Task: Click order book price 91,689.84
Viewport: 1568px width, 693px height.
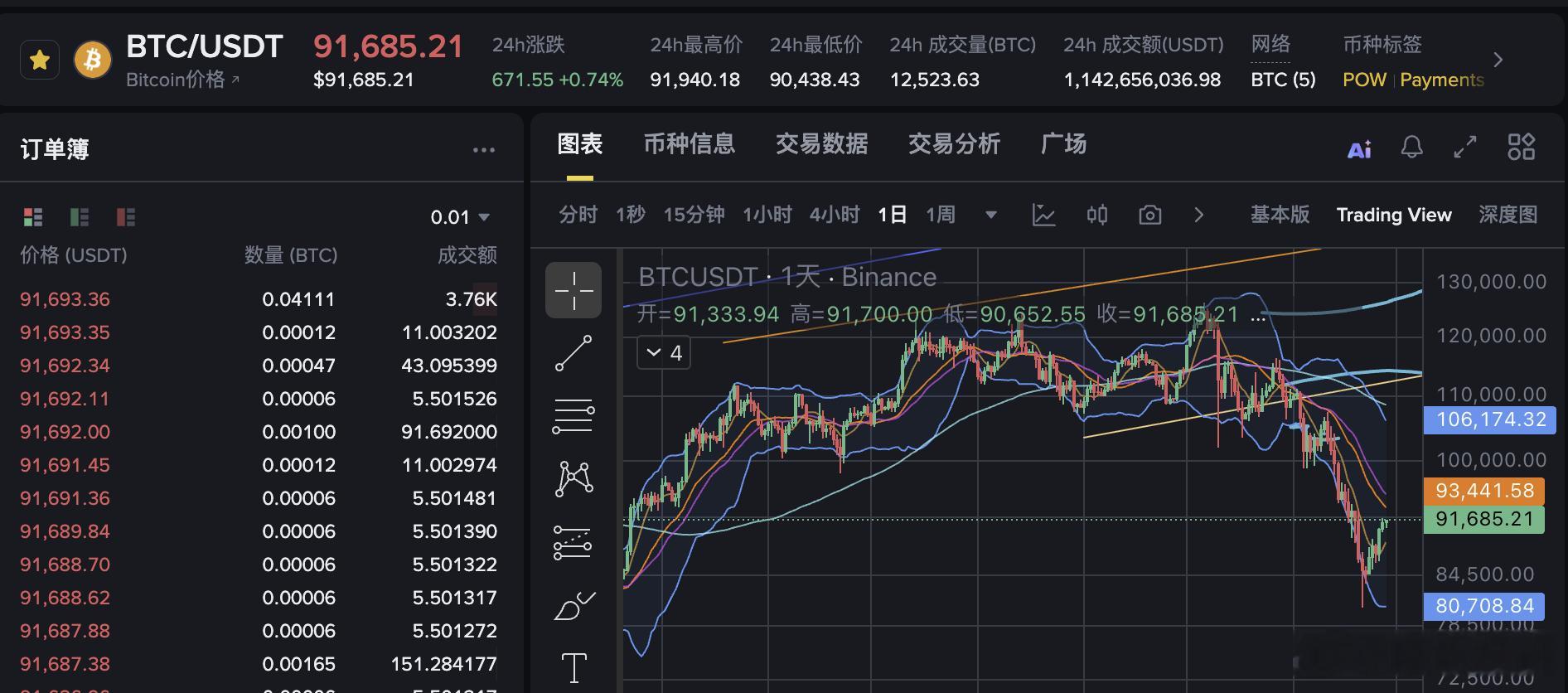Action: 65,531
